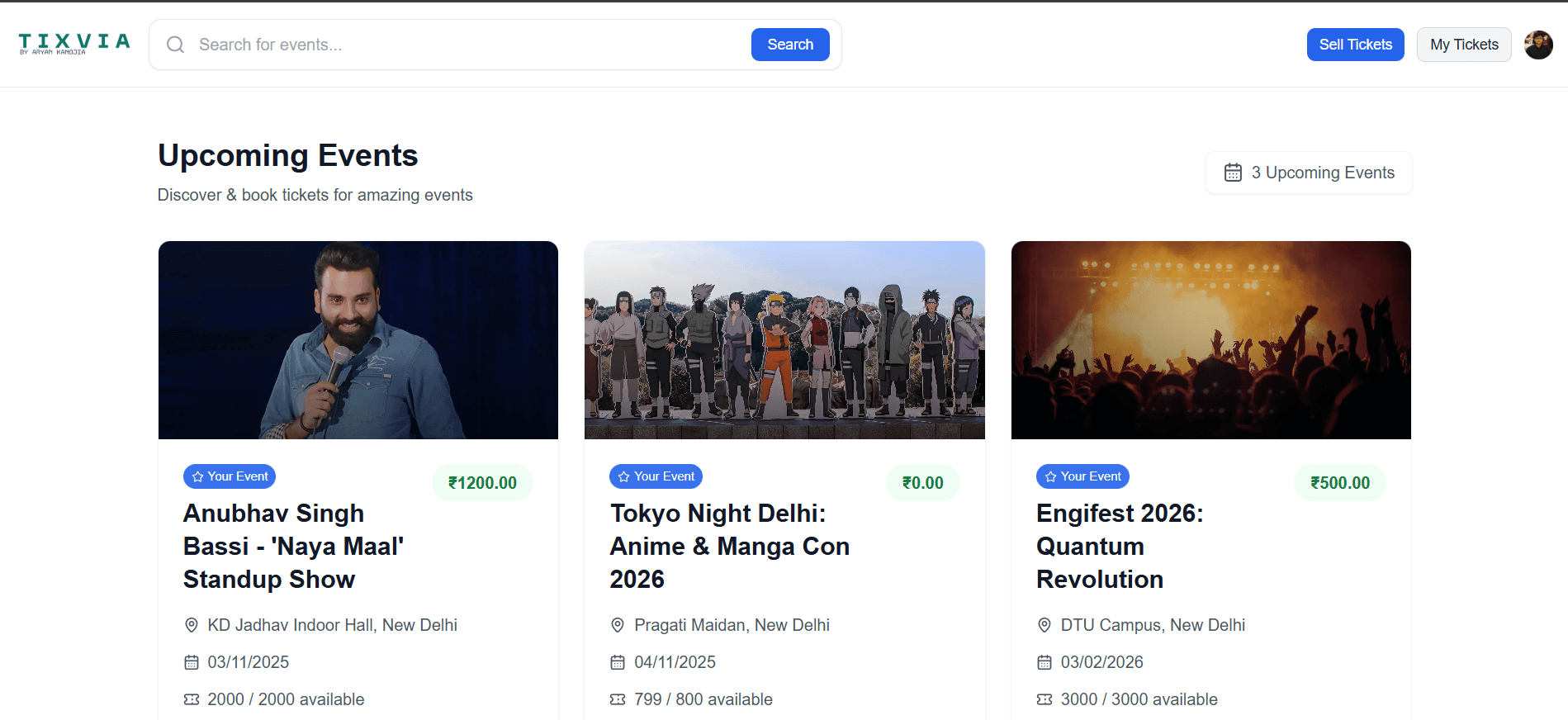Image resolution: width=1568 pixels, height=720 pixels.
Task: Click Your Event badge on Engifest 2026 card
Action: (x=1082, y=476)
